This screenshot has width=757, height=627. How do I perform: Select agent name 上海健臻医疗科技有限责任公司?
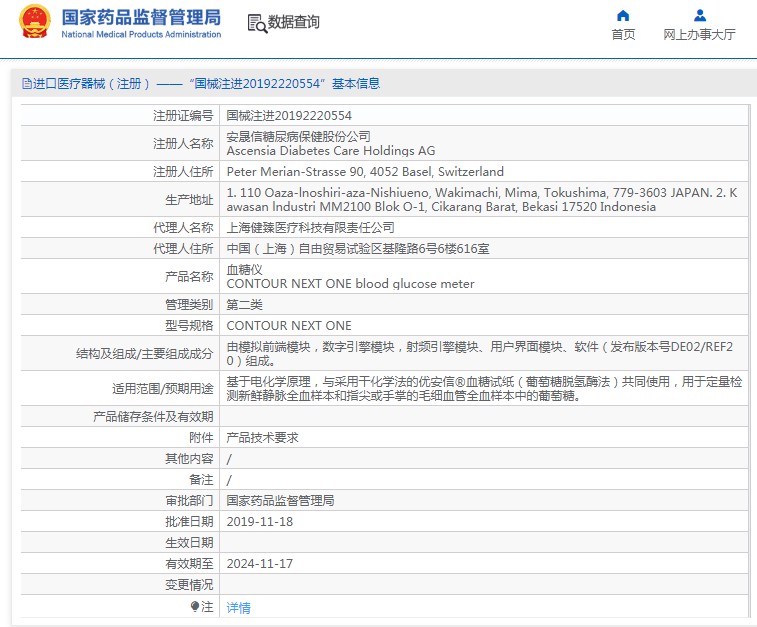(310, 227)
